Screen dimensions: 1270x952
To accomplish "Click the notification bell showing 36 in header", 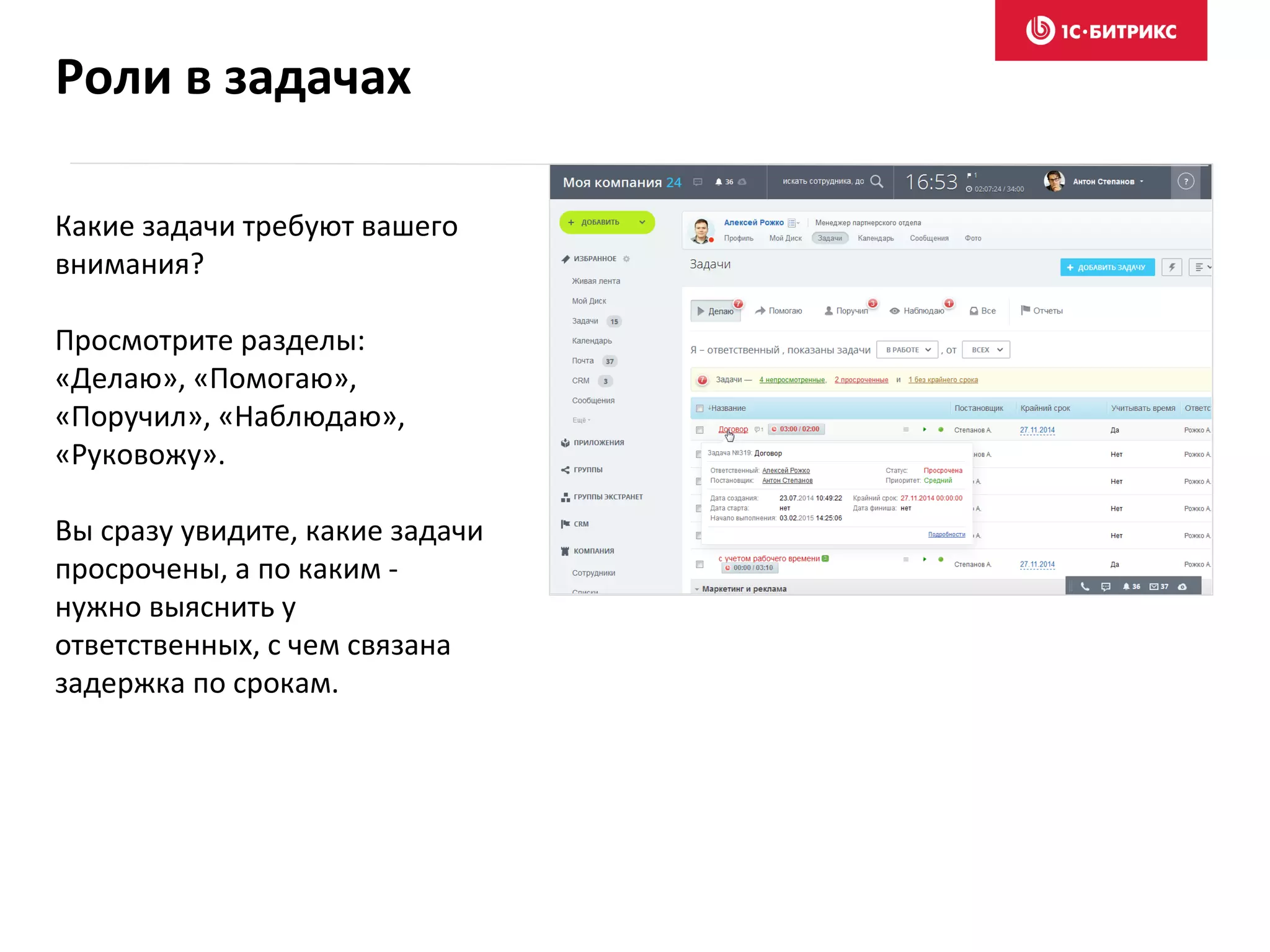I will [723, 182].
